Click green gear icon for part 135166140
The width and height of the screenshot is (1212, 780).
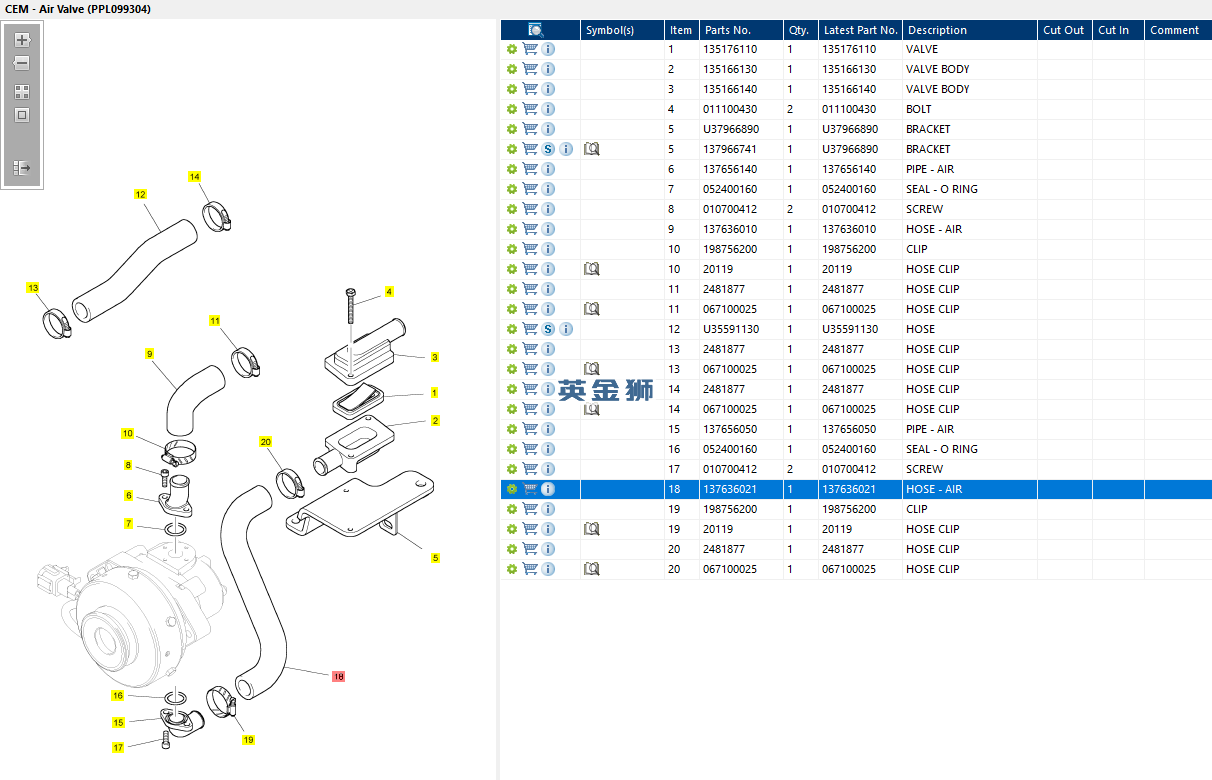click(512, 89)
